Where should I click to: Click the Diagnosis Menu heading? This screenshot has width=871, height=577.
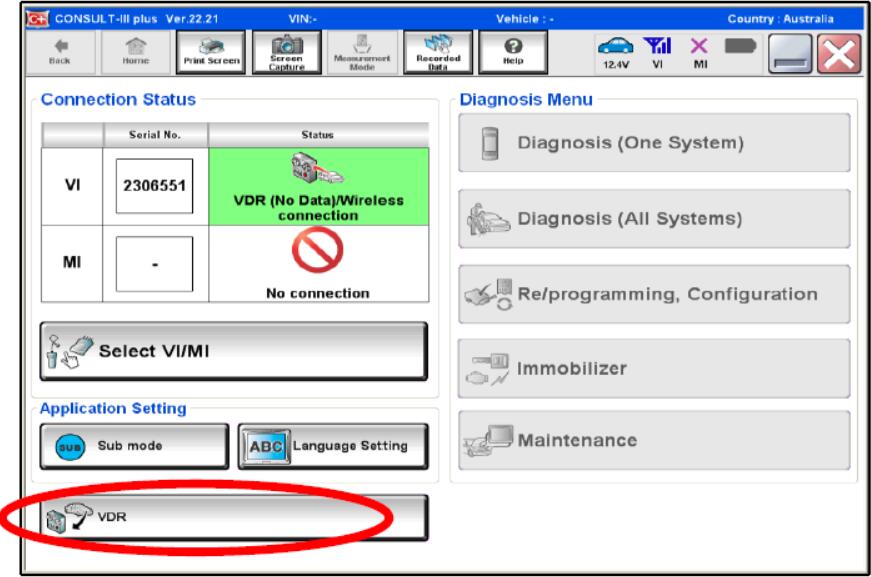[526, 99]
